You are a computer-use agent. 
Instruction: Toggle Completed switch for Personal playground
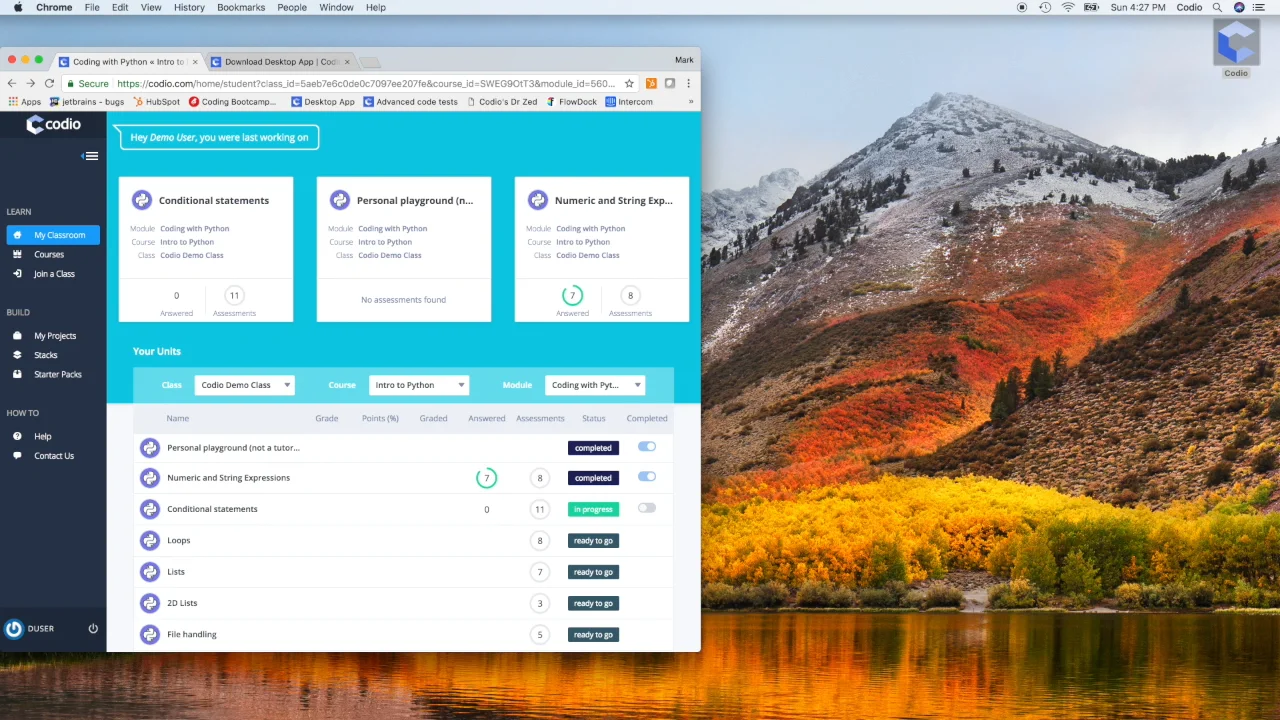(x=647, y=447)
